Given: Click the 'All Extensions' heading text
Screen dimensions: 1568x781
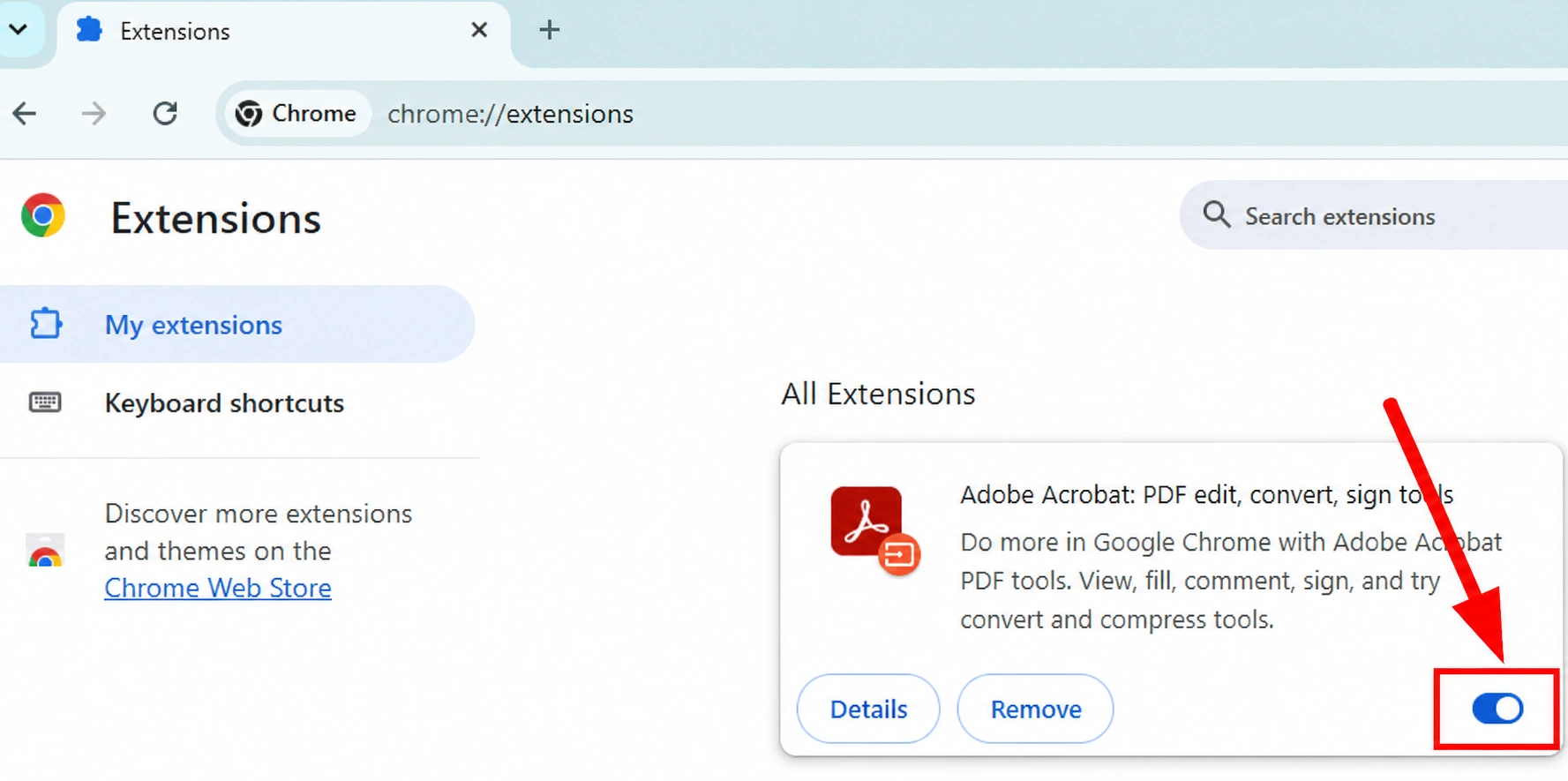Looking at the screenshot, I should (x=878, y=394).
